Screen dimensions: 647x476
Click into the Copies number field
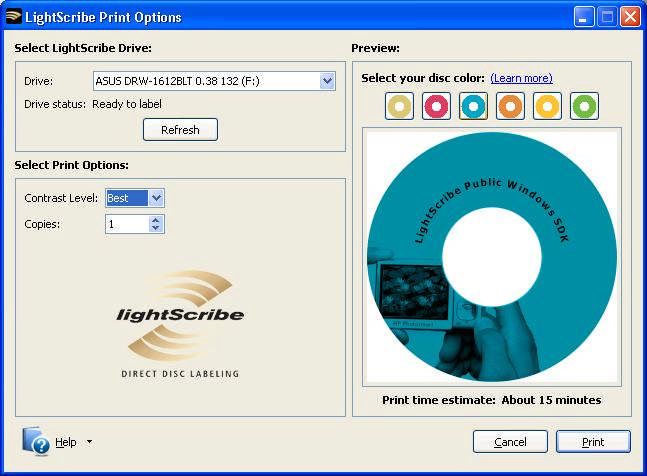point(127,224)
